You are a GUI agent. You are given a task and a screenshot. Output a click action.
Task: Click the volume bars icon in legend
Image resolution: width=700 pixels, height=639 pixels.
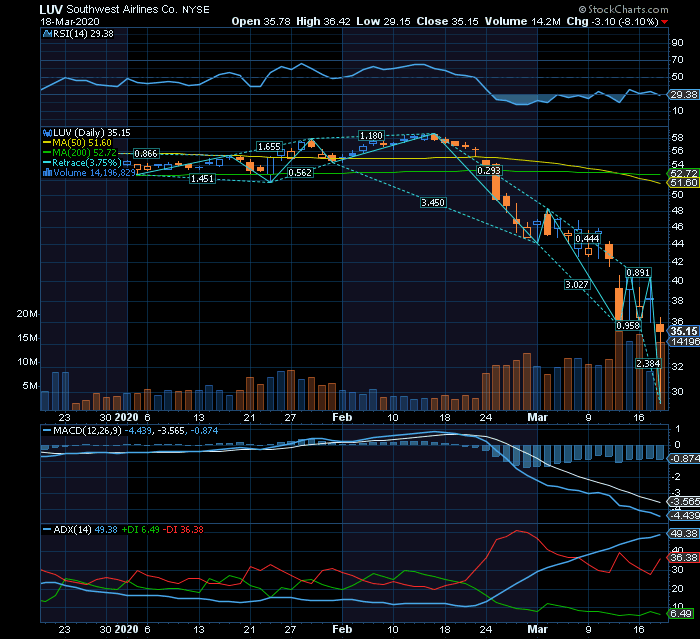pos(47,173)
